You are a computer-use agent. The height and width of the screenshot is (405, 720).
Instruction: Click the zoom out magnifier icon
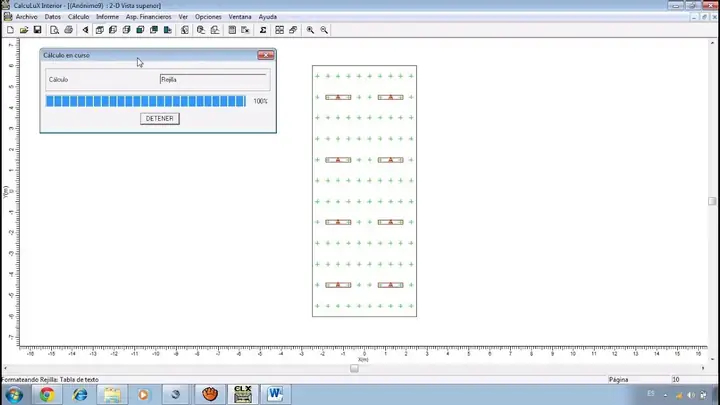click(324, 30)
